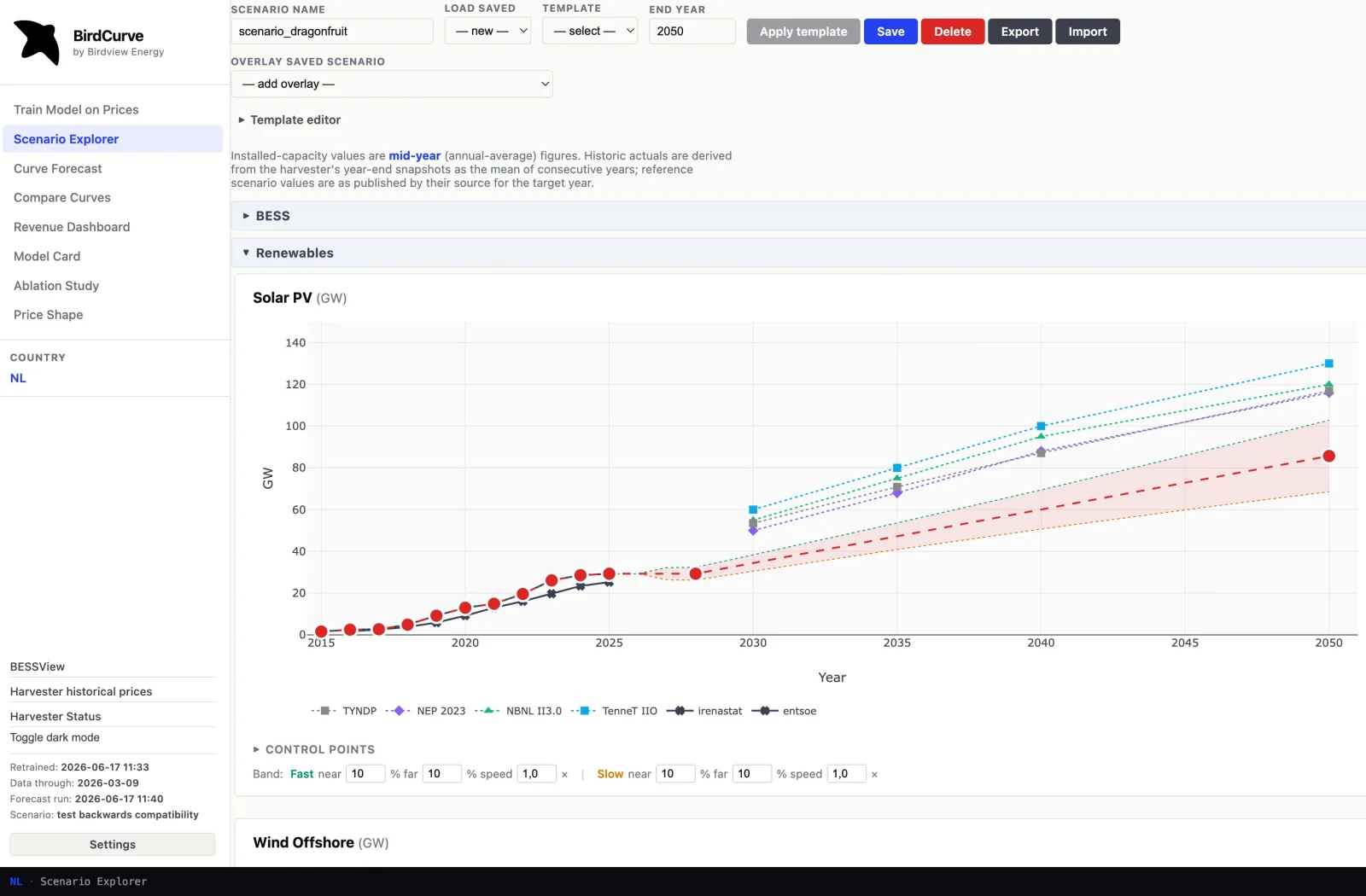Select the red control point near 2028
The width and height of the screenshot is (1366, 896).
pyautogui.click(x=696, y=574)
